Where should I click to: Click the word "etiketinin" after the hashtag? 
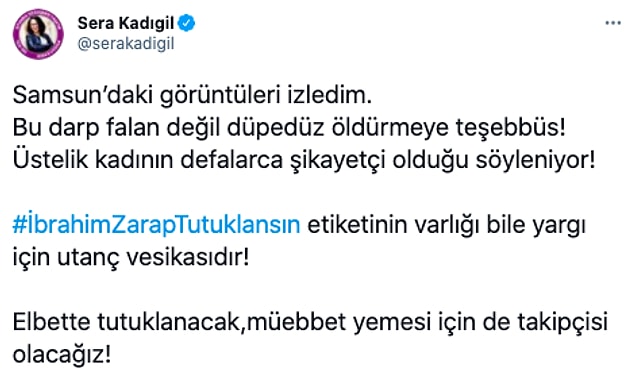(x=358, y=225)
